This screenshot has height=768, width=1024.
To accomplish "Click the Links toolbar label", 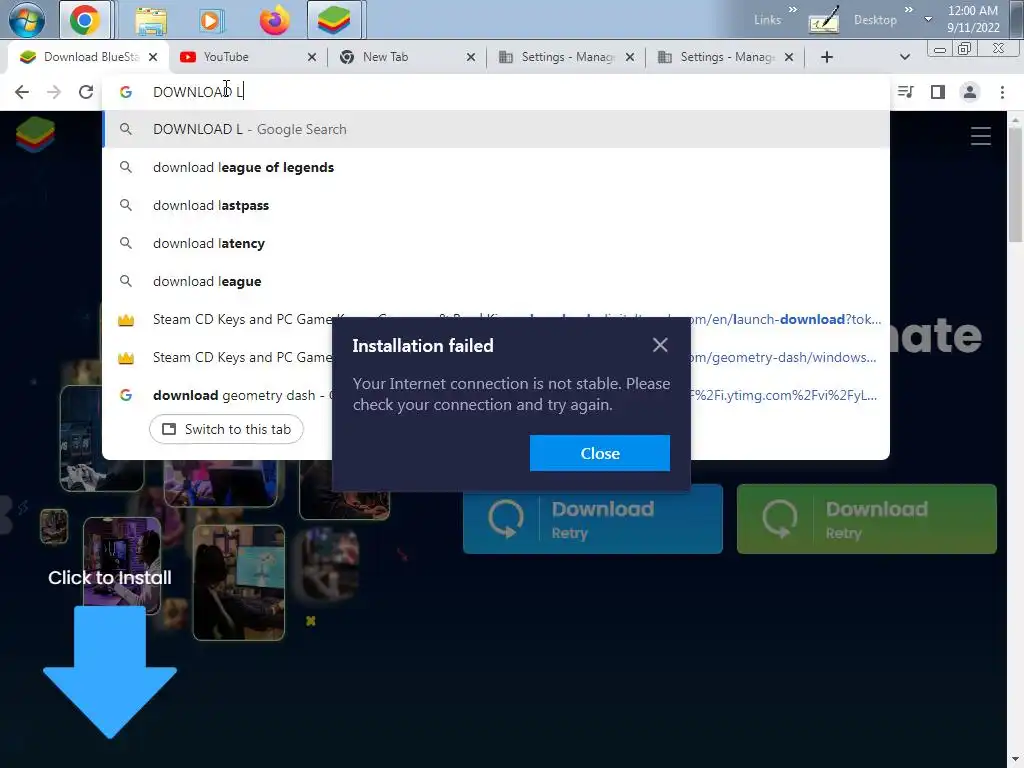I will [767, 20].
